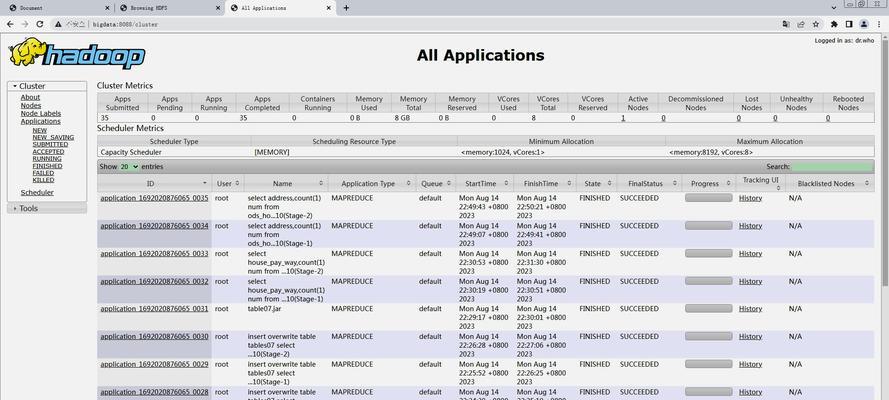889x400 pixels.
Task: Filter applications by SUBMITTED state
Action: [x=50, y=144]
